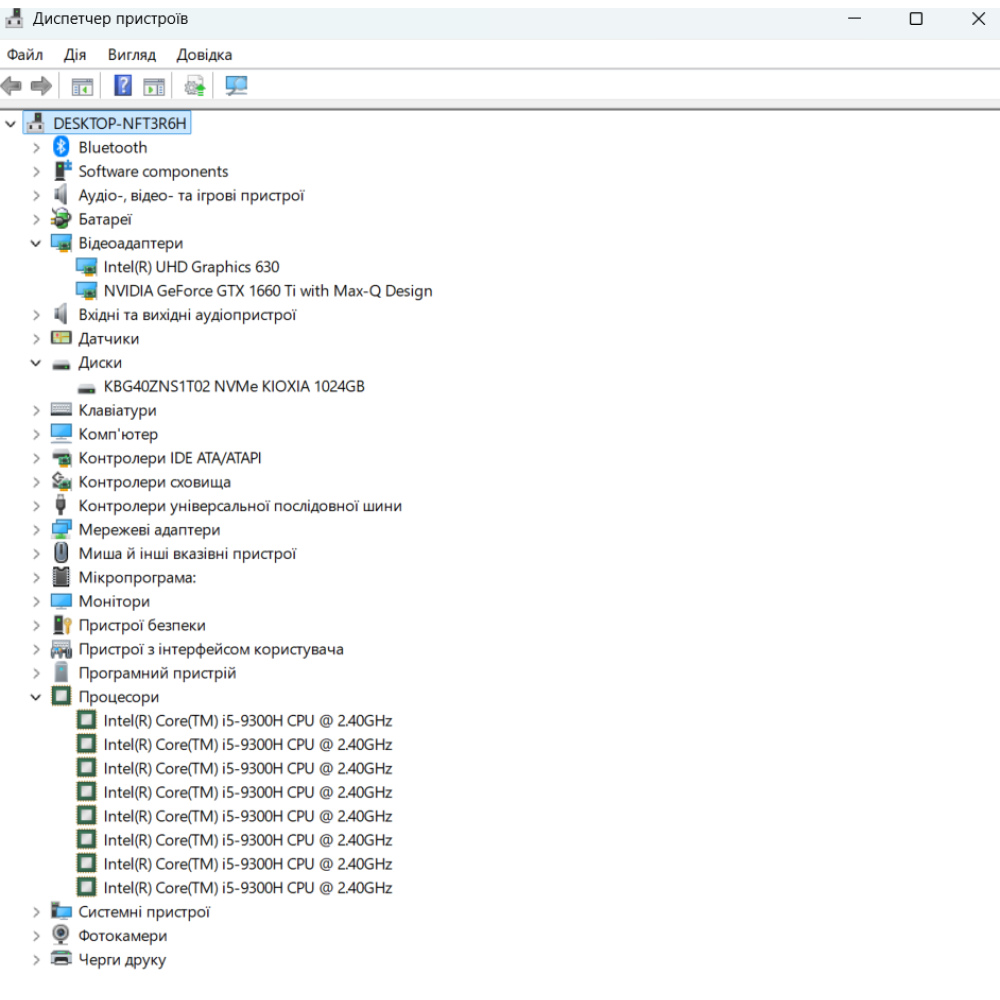Open the Довідка menu
Viewport: 1000px width, 1000px height.
click(x=204, y=55)
